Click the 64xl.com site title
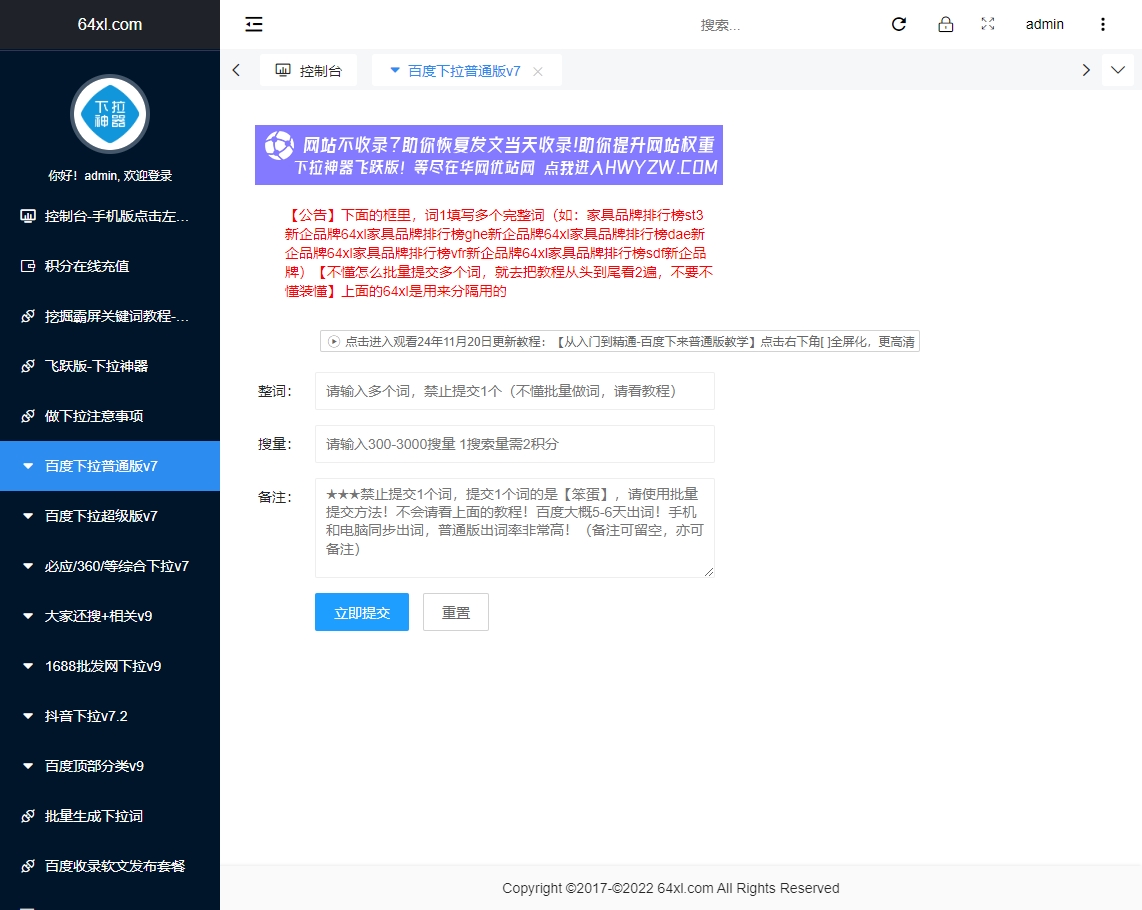 [110, 24]
